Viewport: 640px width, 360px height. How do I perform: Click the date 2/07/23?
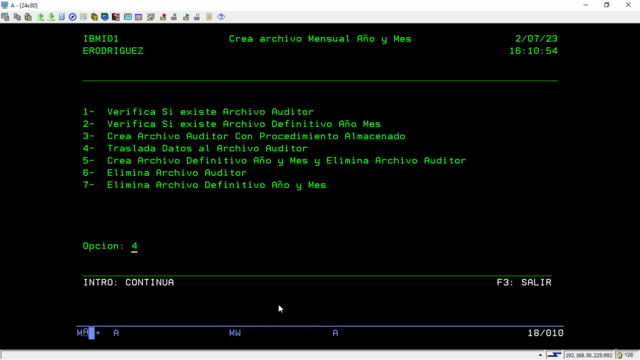[536, 39]
